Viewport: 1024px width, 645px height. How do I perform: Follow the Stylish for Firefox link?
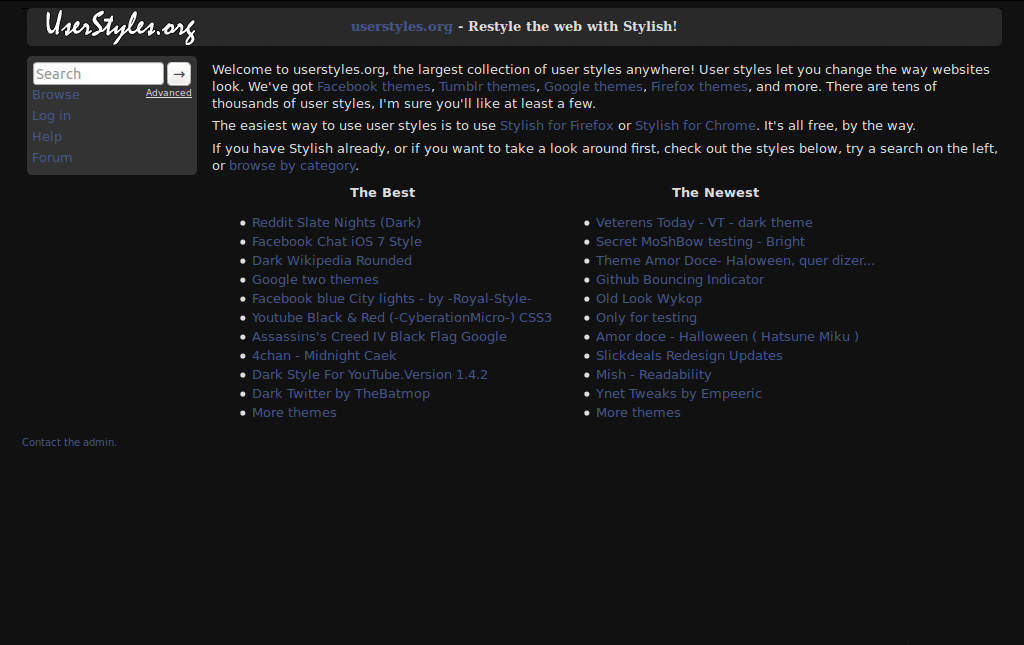coord(556,126)
